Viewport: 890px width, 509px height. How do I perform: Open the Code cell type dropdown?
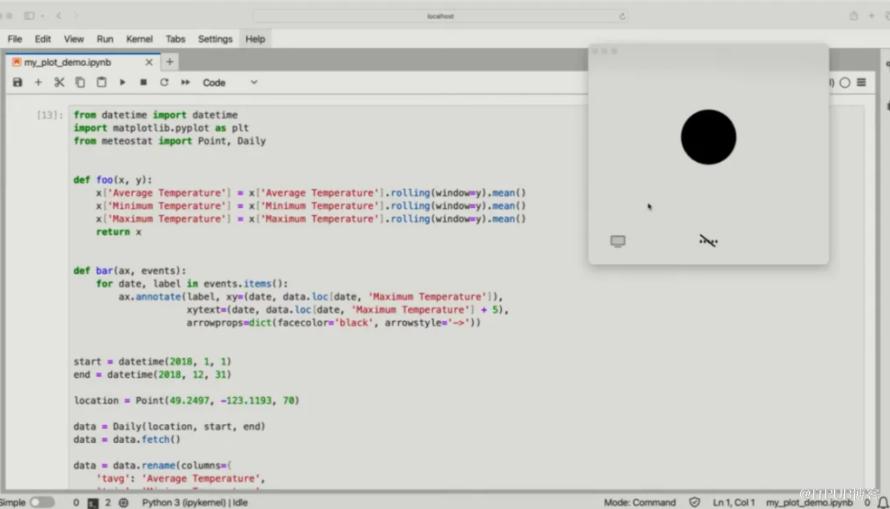230,82
